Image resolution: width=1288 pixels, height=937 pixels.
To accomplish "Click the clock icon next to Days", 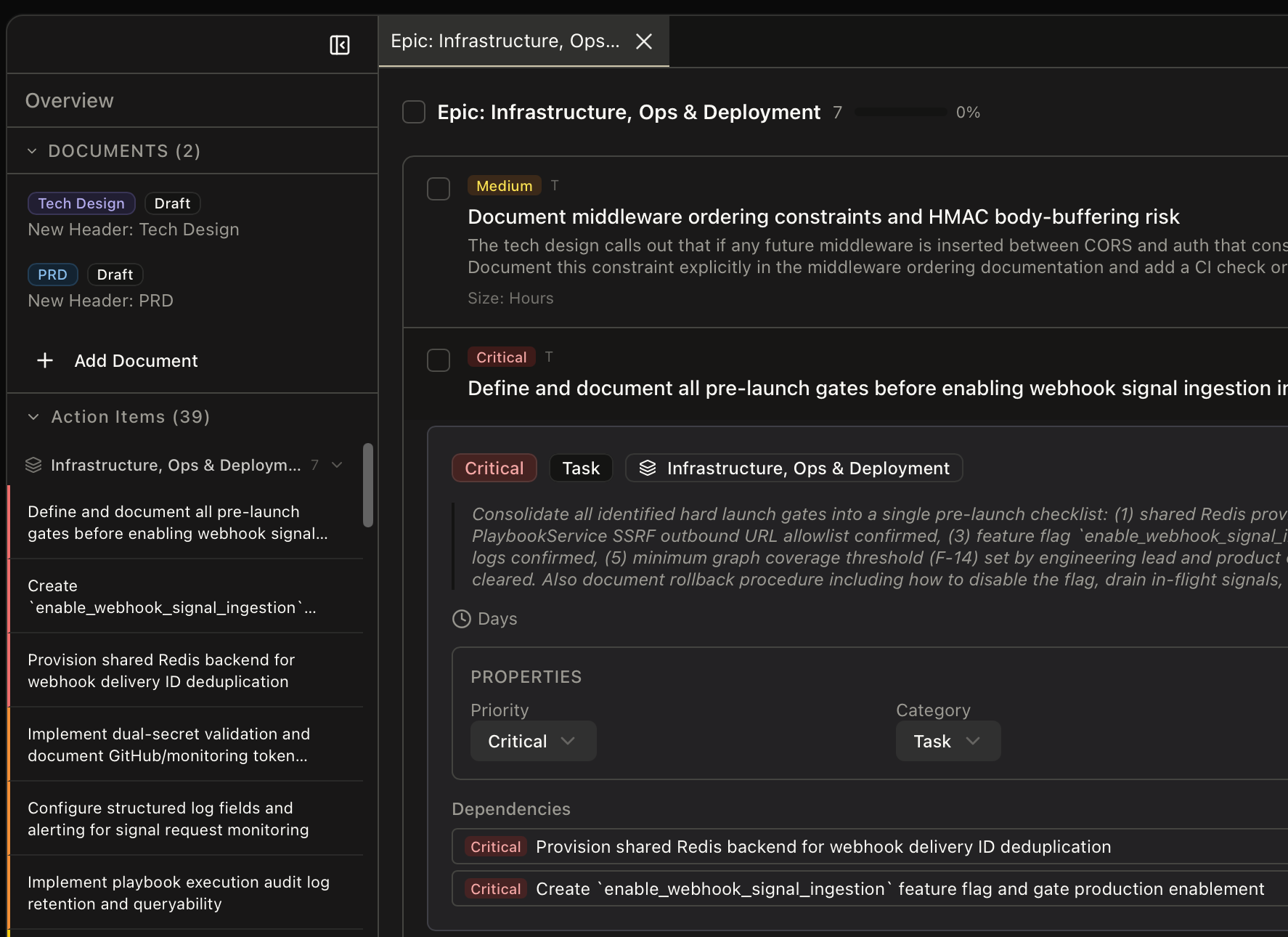I will pyautogui.click(x=462, y=619).
